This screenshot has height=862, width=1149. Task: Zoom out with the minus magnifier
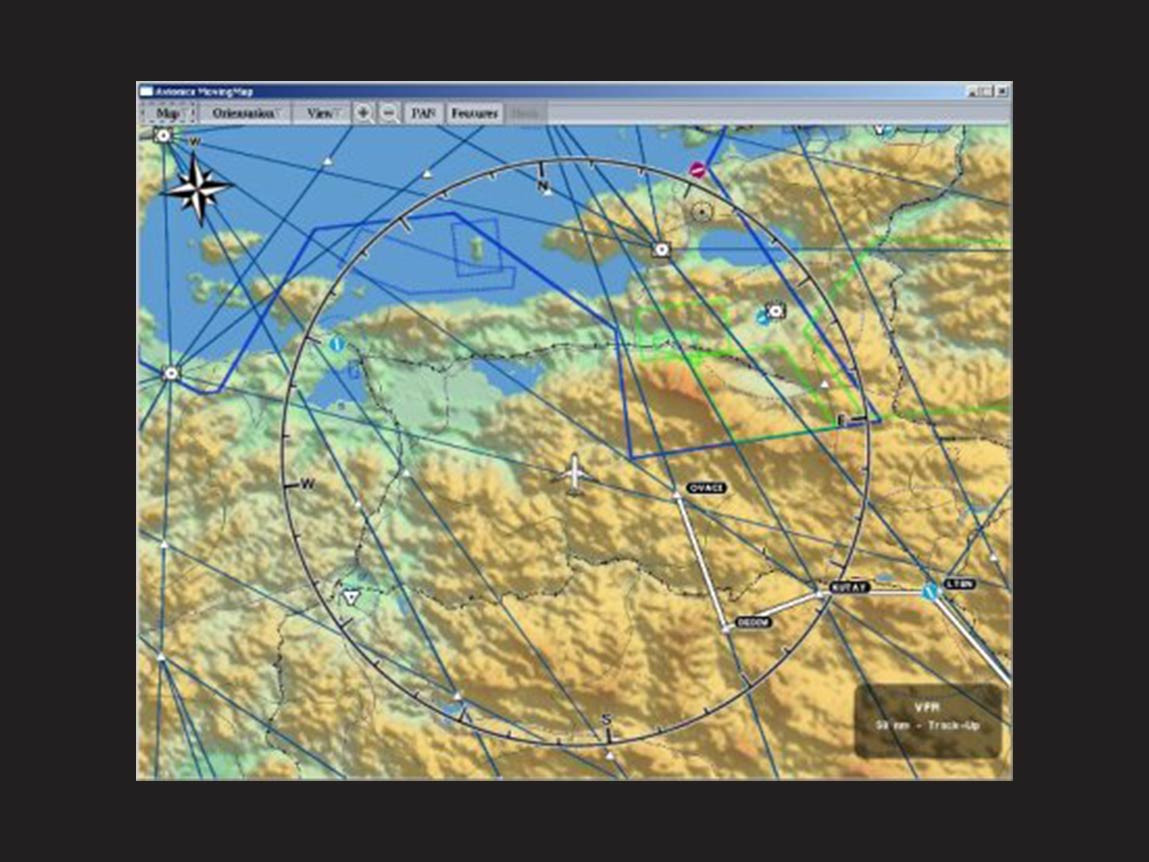tap(391, 113)
